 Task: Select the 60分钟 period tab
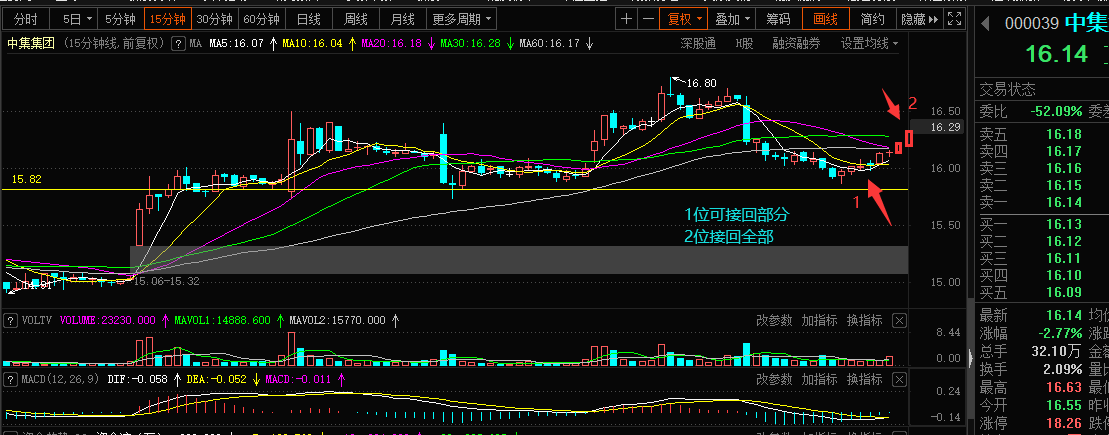coord(260,19)
